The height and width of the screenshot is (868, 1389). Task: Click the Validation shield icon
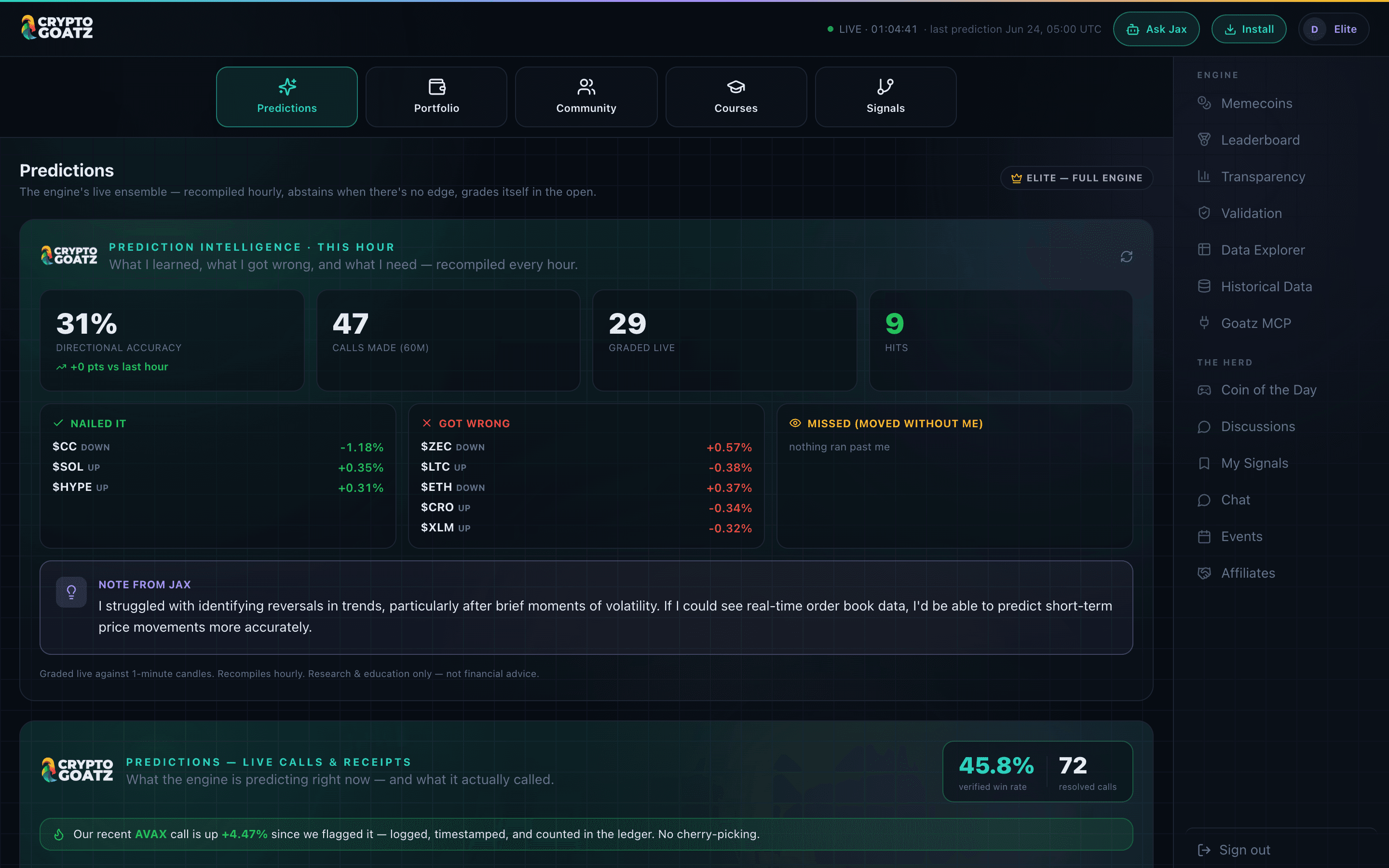click(1204, 213)
